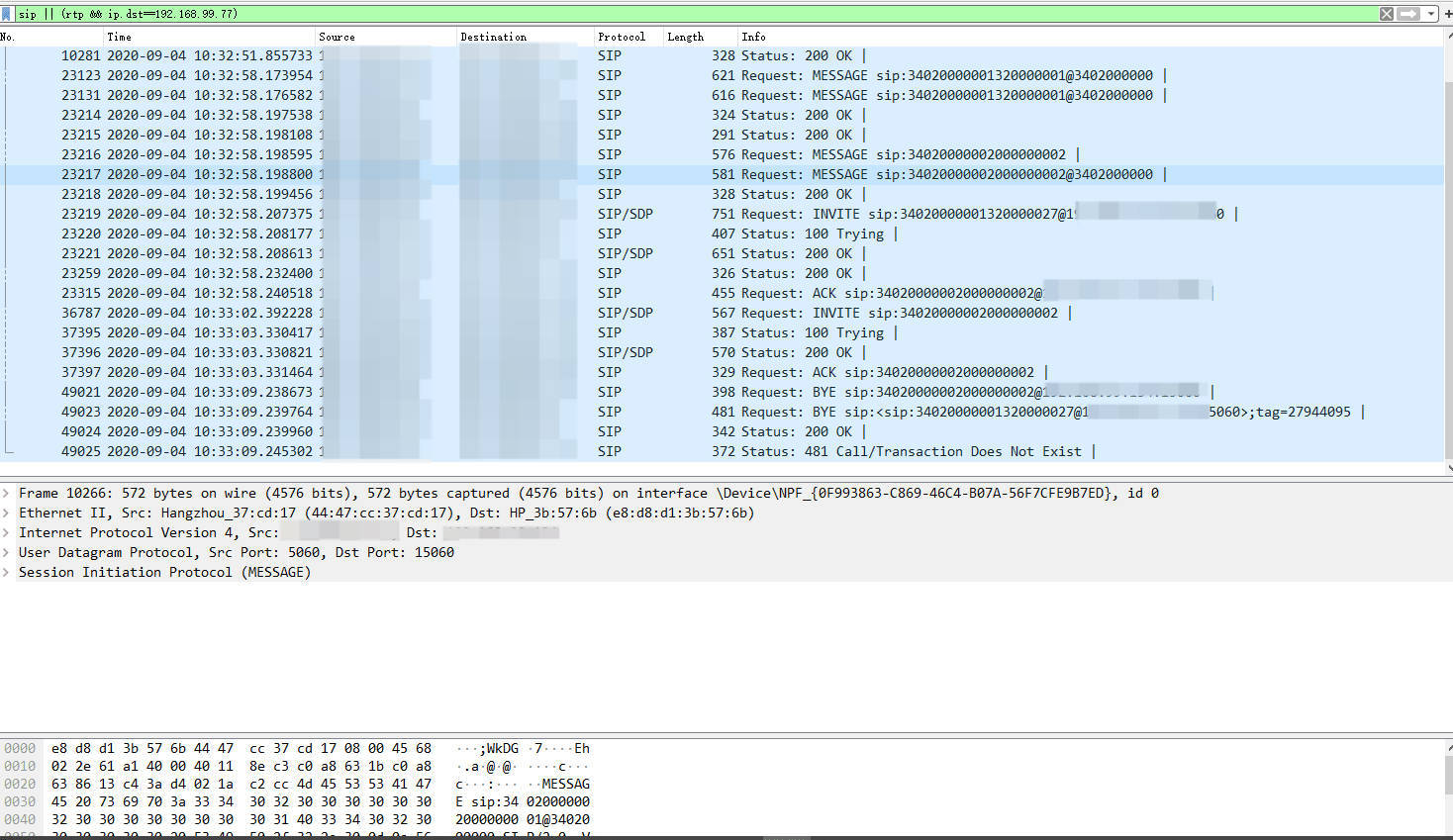Select packet 49024 Status 200 OK
Image resolution: width=1453 pixels, height=840 pixels.
coord(722,431)
